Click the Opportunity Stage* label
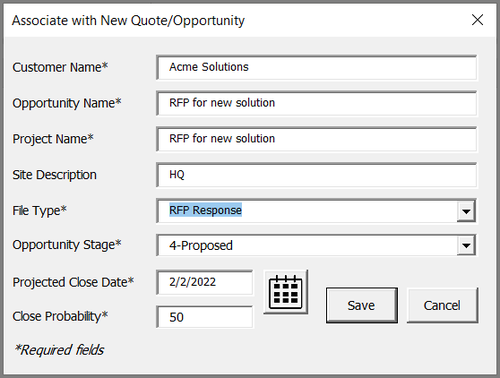500x378 pixels. pyautogui.click(x=67, y=245)
